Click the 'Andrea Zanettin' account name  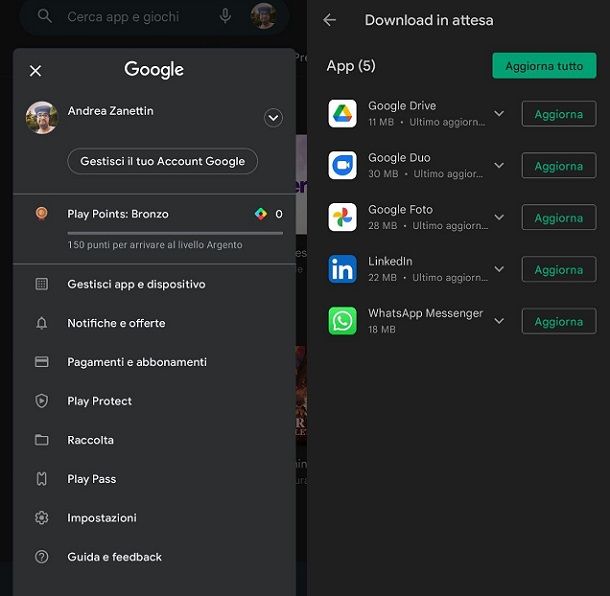[x=110, y=111]
